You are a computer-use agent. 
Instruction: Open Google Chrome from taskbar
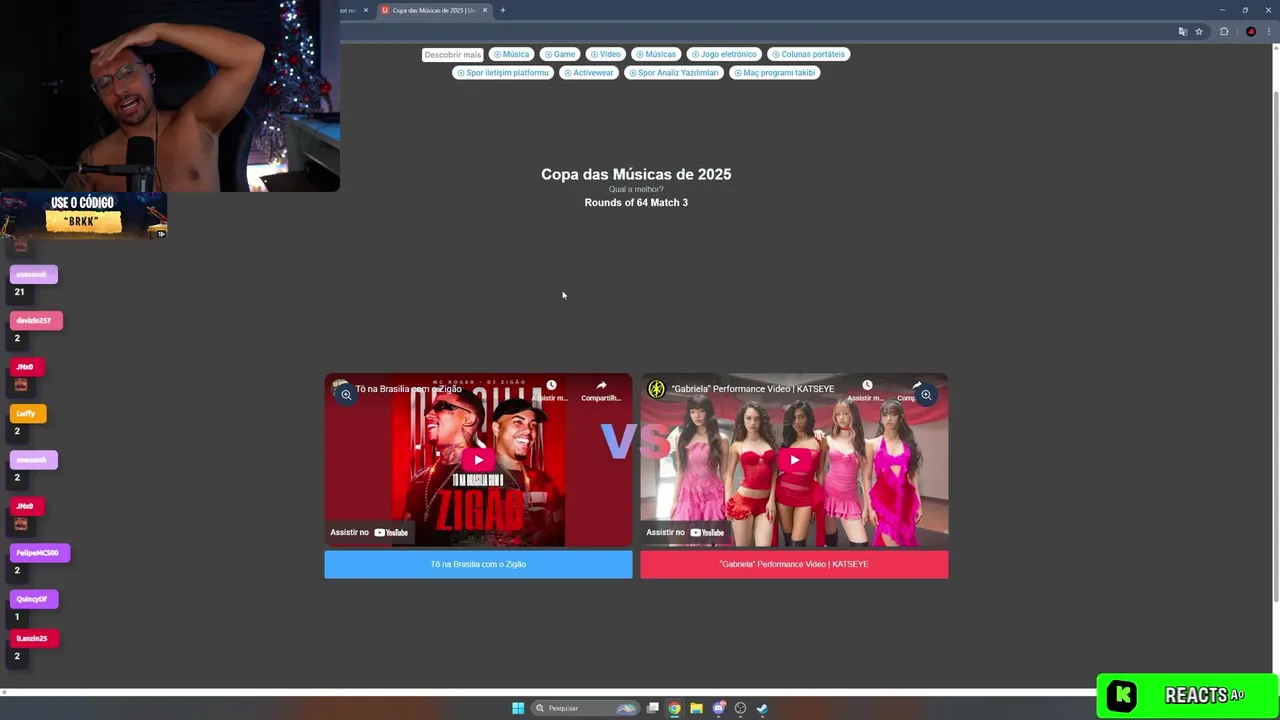click(675, 708)
